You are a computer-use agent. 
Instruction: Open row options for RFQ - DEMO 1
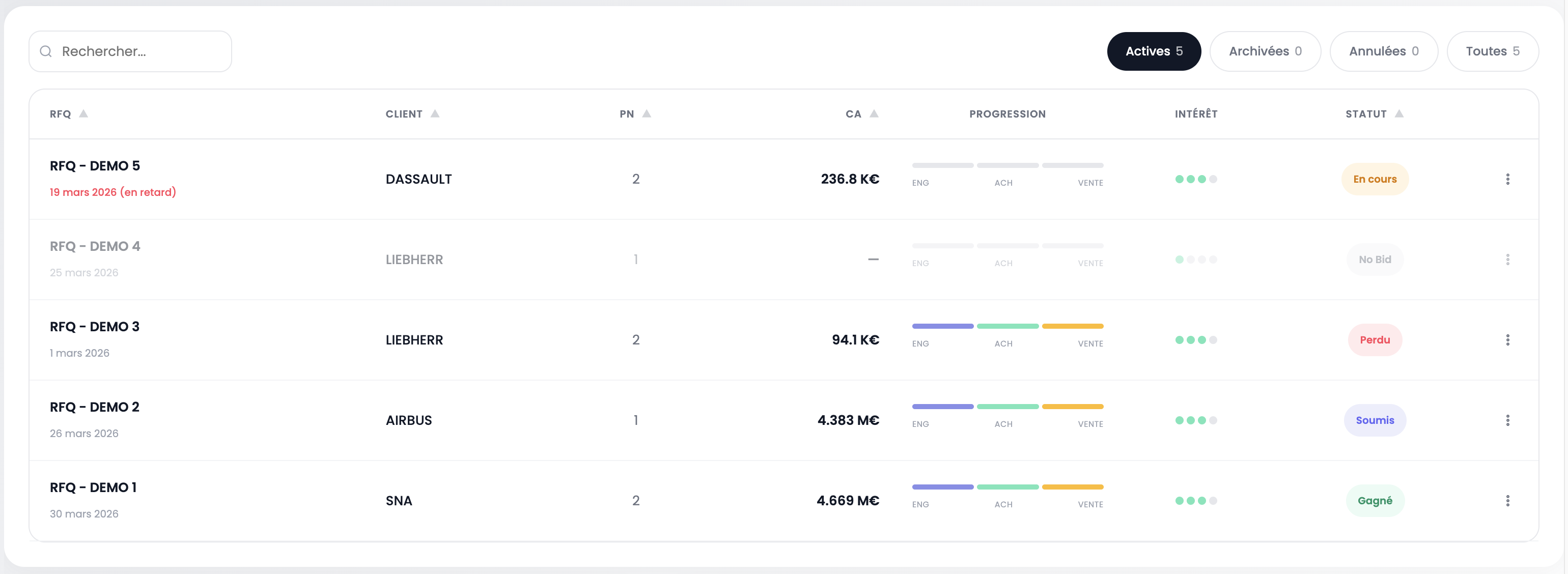click(1507, 500)
